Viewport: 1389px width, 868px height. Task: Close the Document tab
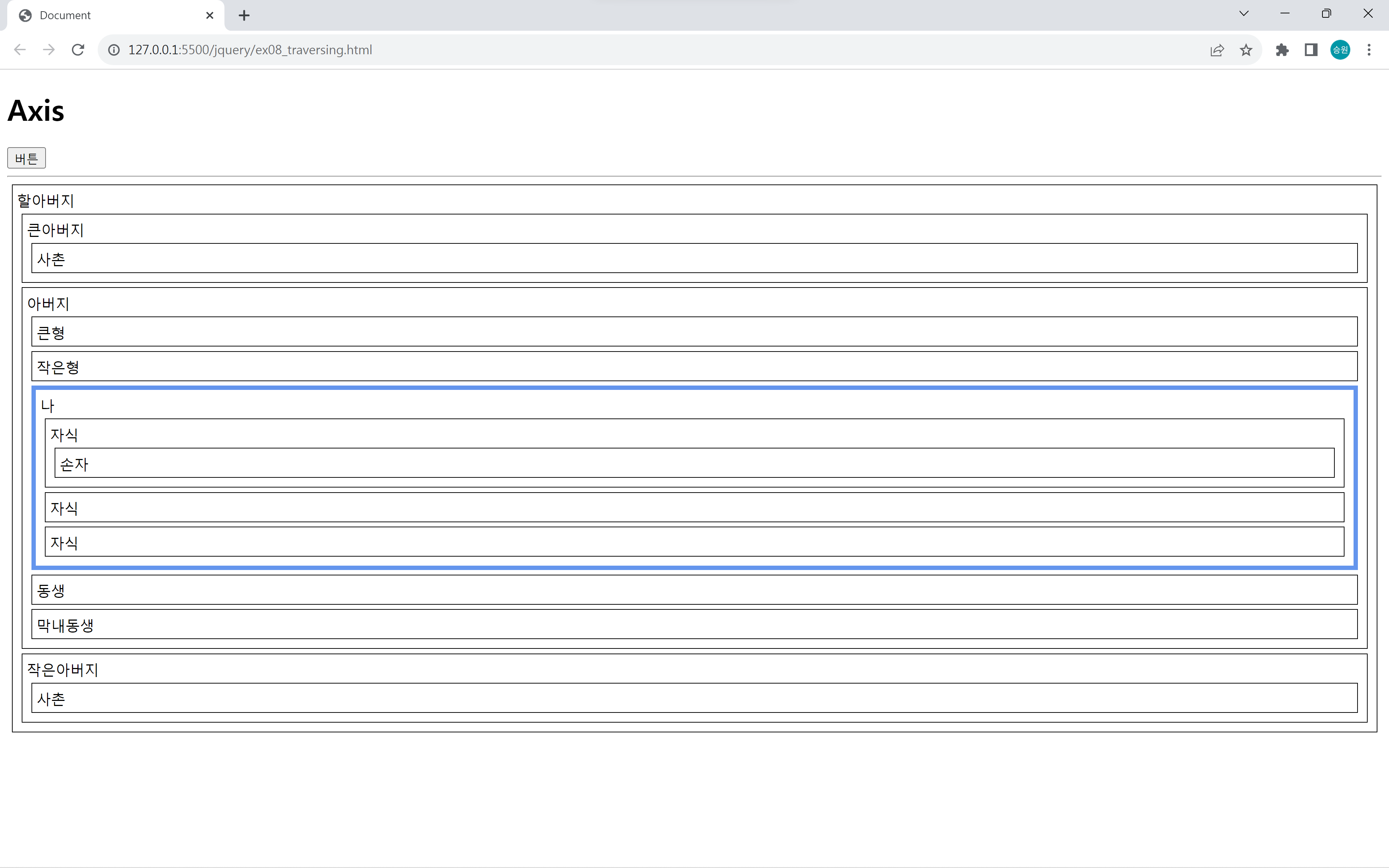pos(209,16)
